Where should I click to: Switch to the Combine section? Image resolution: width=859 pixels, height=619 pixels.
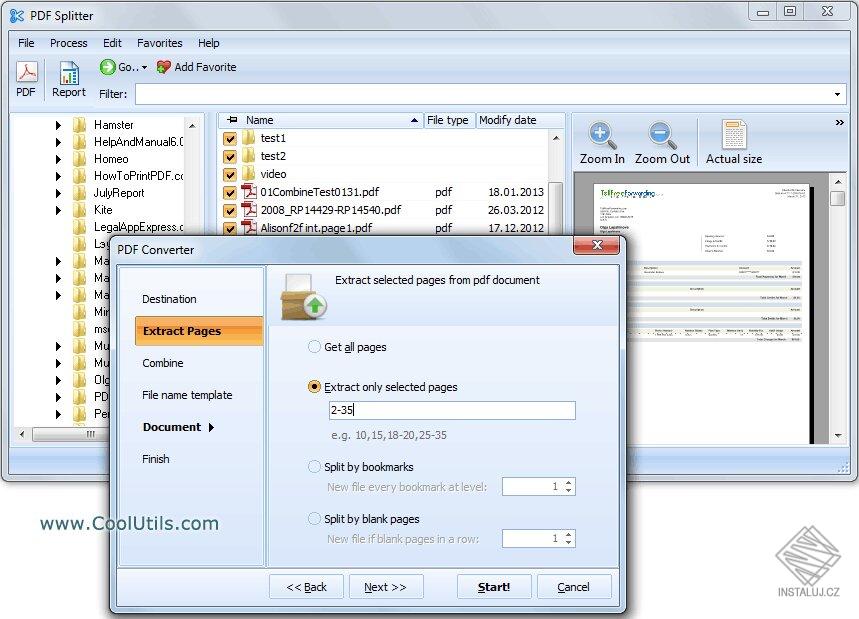163,363
